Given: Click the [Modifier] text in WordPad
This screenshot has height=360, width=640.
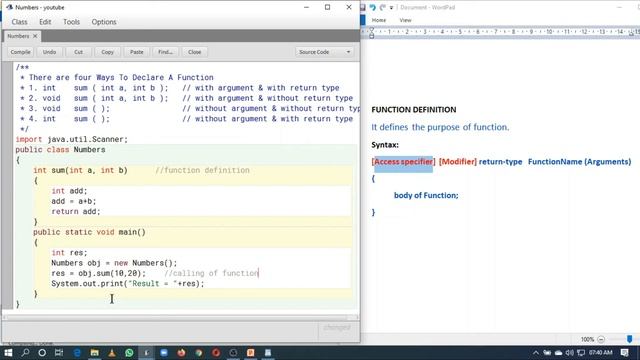Looking at the screenshot, I should coord(458,162).
